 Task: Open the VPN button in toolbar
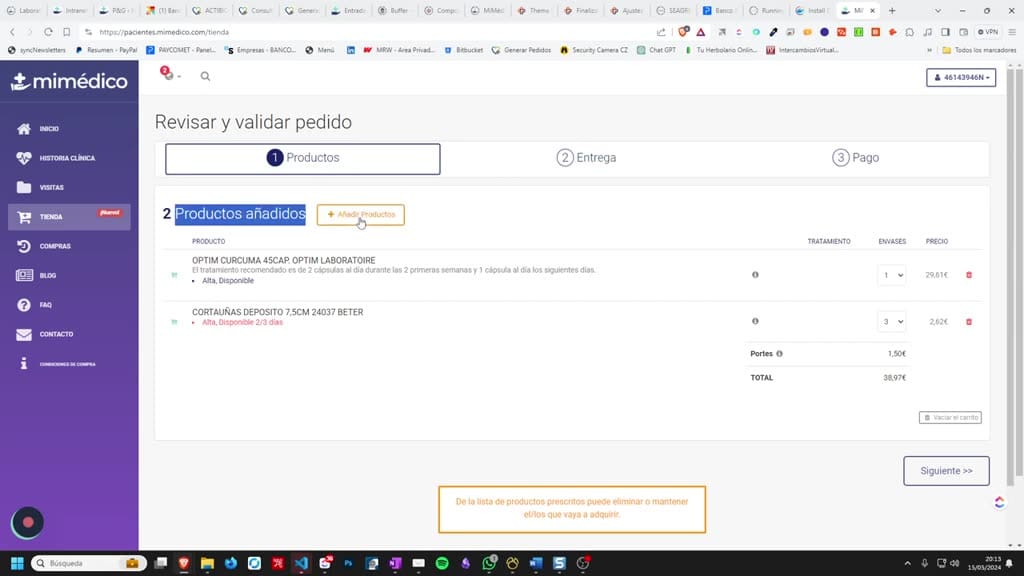point(987,31)
